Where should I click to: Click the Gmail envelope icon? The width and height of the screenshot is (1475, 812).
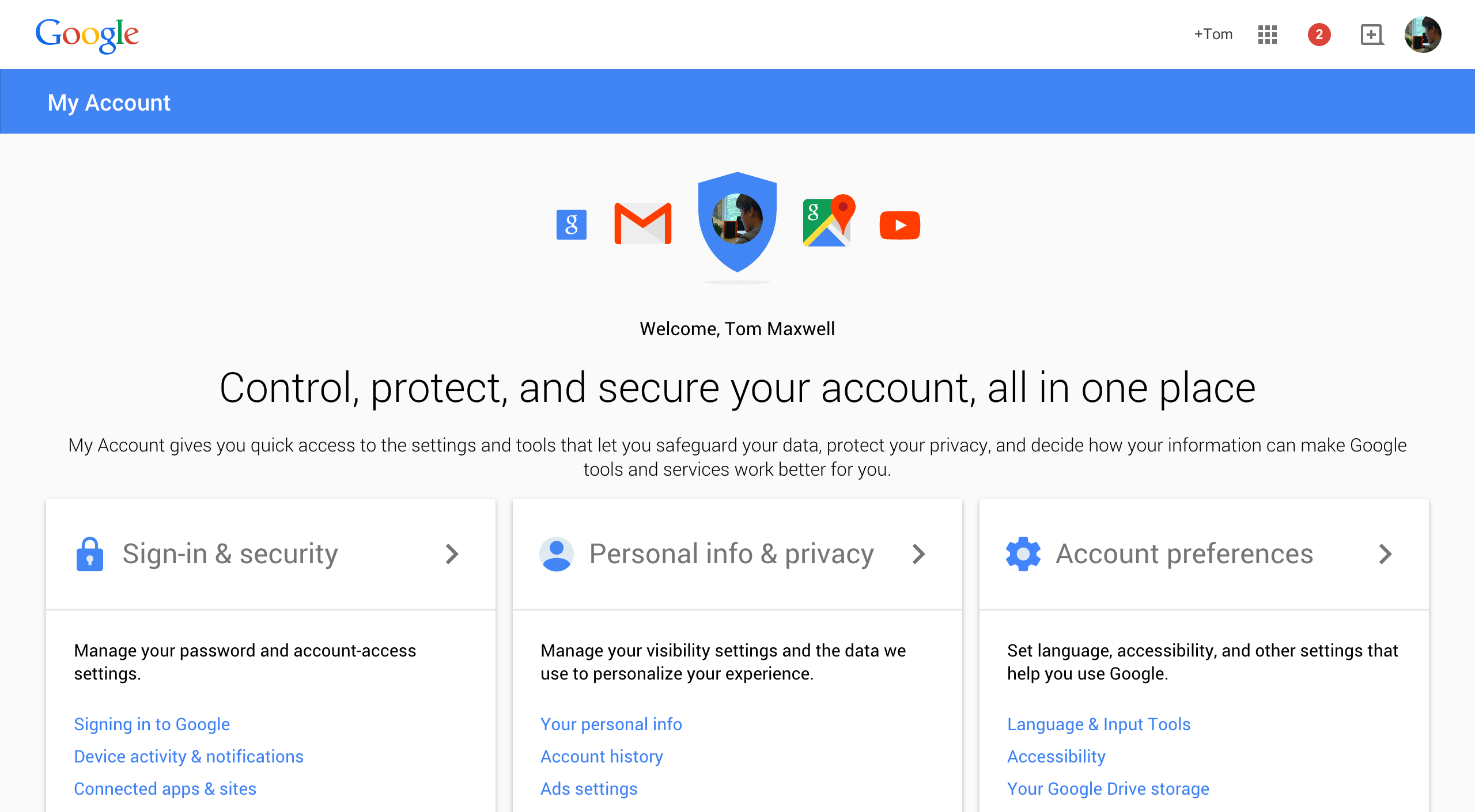pos(643,223)
